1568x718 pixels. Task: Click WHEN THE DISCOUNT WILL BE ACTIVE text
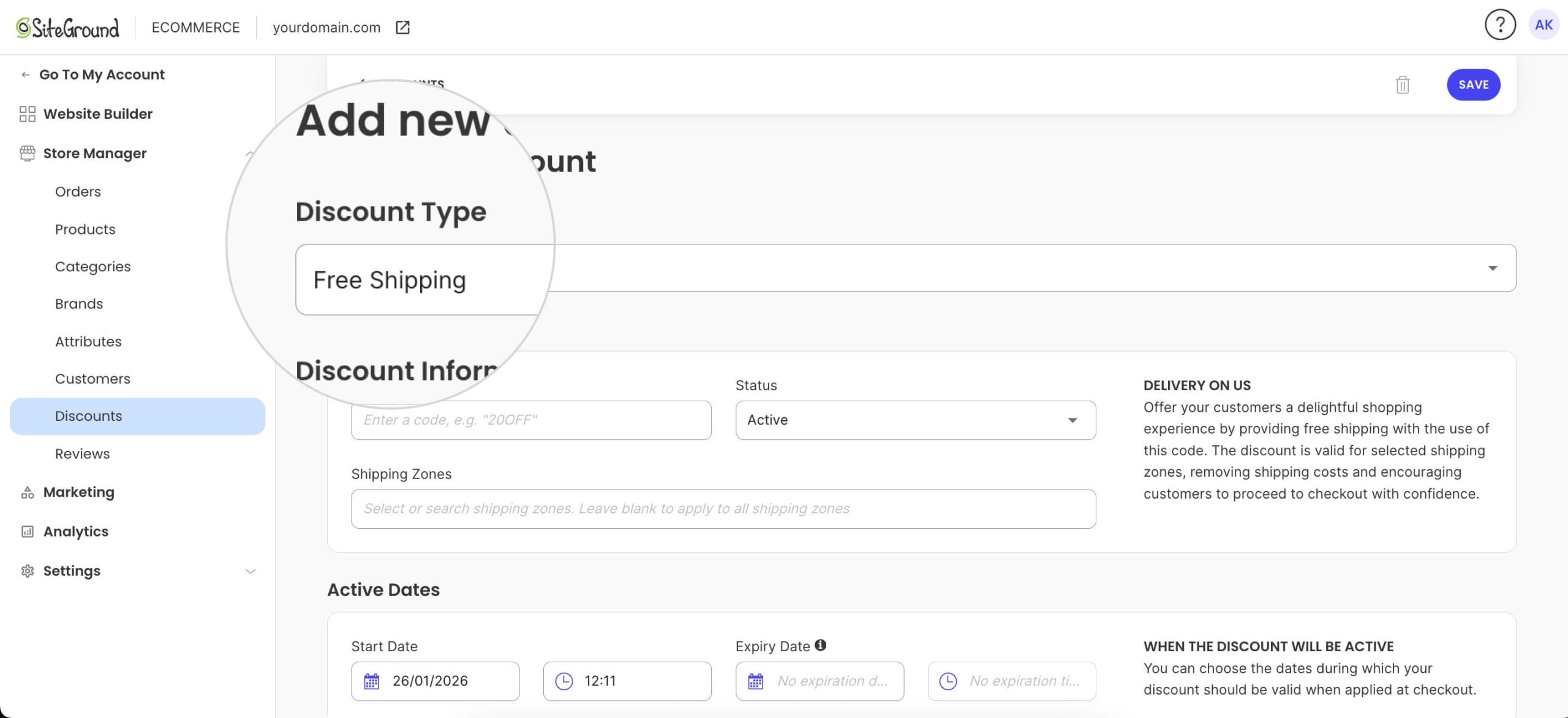point(1268,646)
